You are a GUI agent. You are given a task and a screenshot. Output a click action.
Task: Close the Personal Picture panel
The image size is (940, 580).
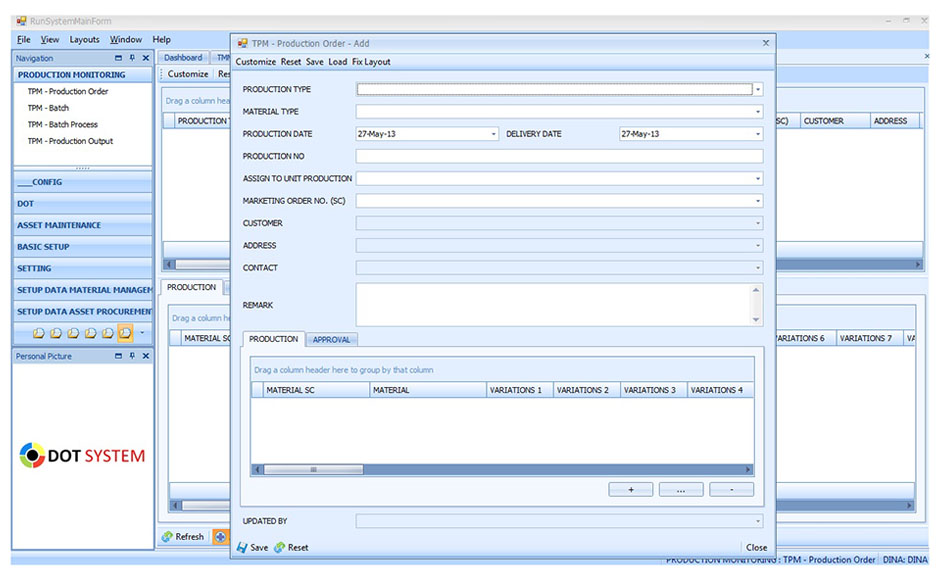coord(146,356)
